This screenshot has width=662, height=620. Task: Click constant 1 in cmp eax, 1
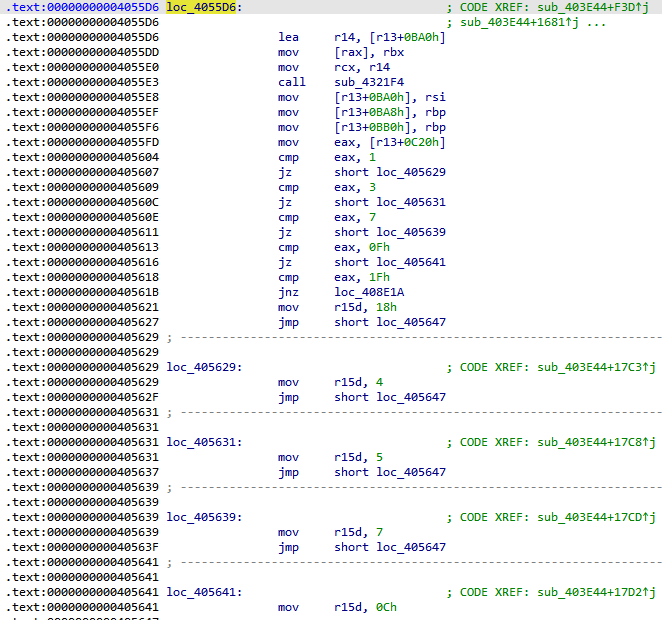(372, 157)
